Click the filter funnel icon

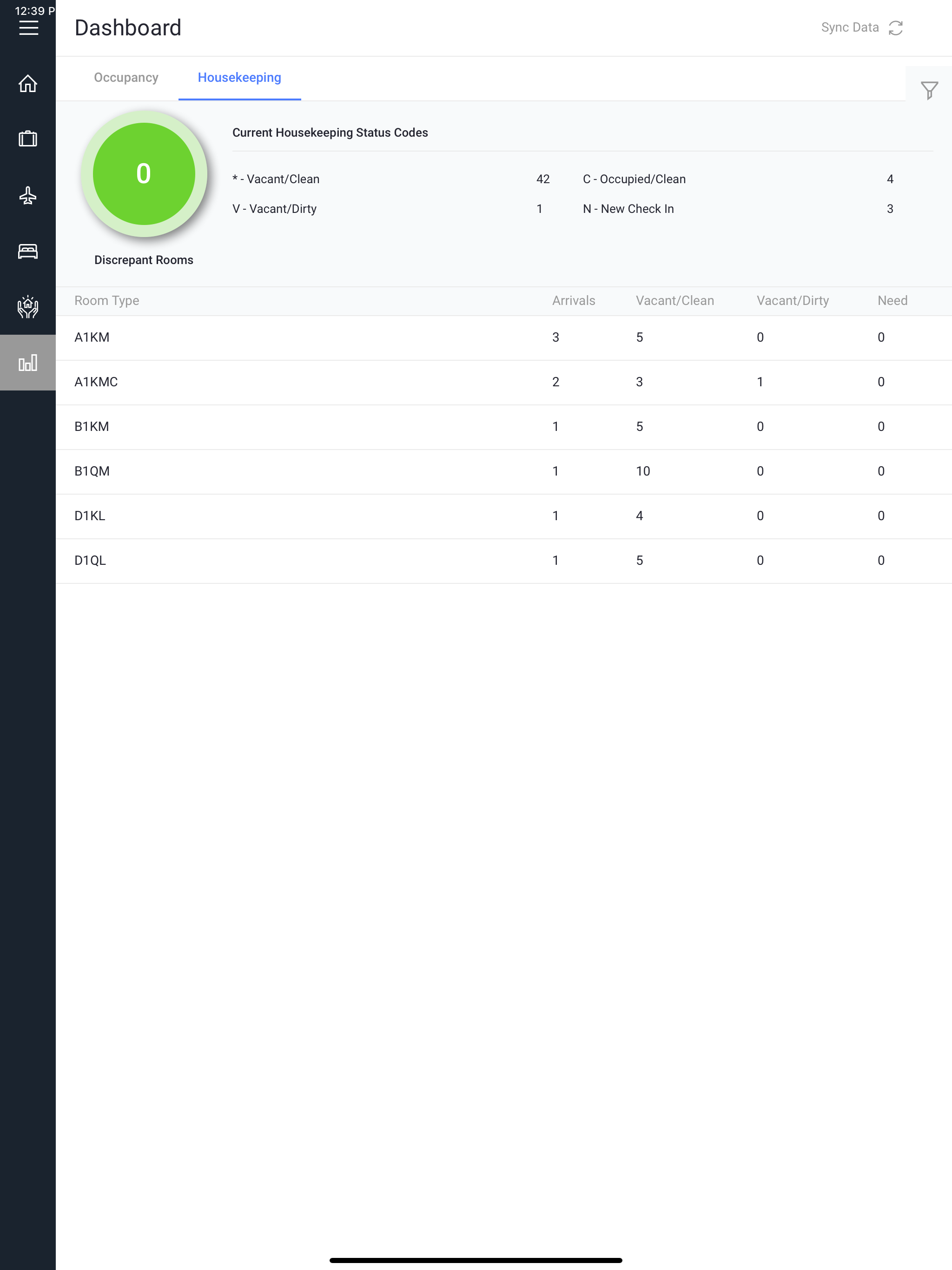point(929,90)
